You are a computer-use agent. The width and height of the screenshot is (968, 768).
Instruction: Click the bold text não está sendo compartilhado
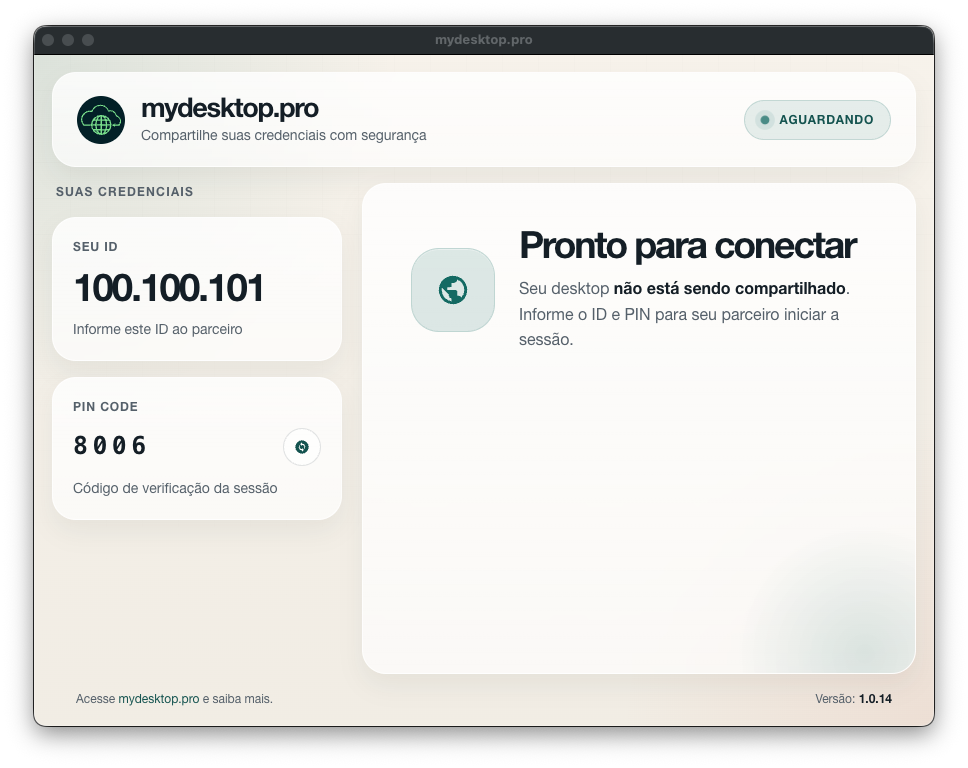coord(729,288)
